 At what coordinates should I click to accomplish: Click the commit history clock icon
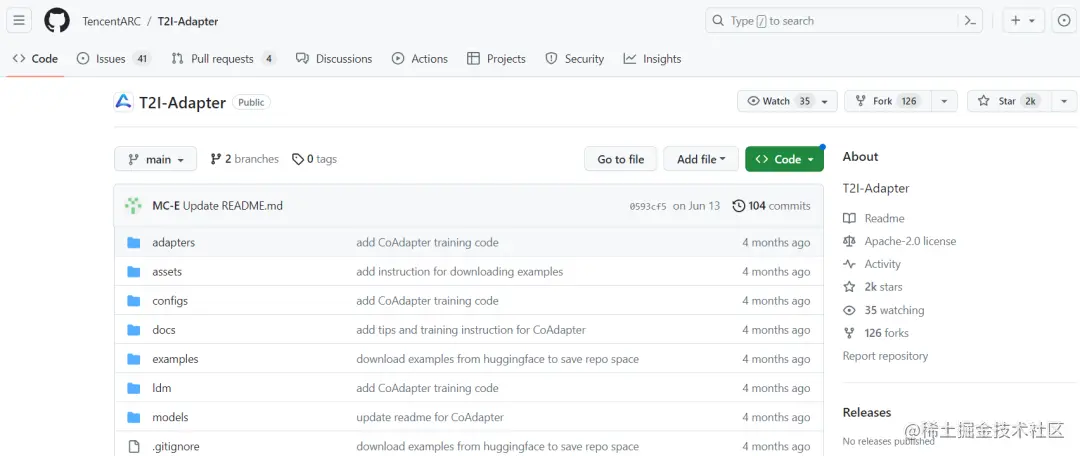738,205
